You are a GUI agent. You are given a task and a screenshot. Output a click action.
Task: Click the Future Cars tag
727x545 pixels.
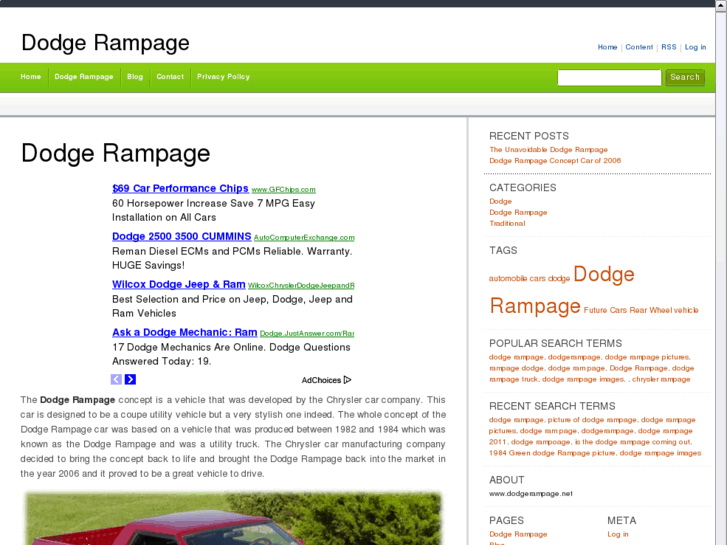pyautogui.click(x=605, y=310)
